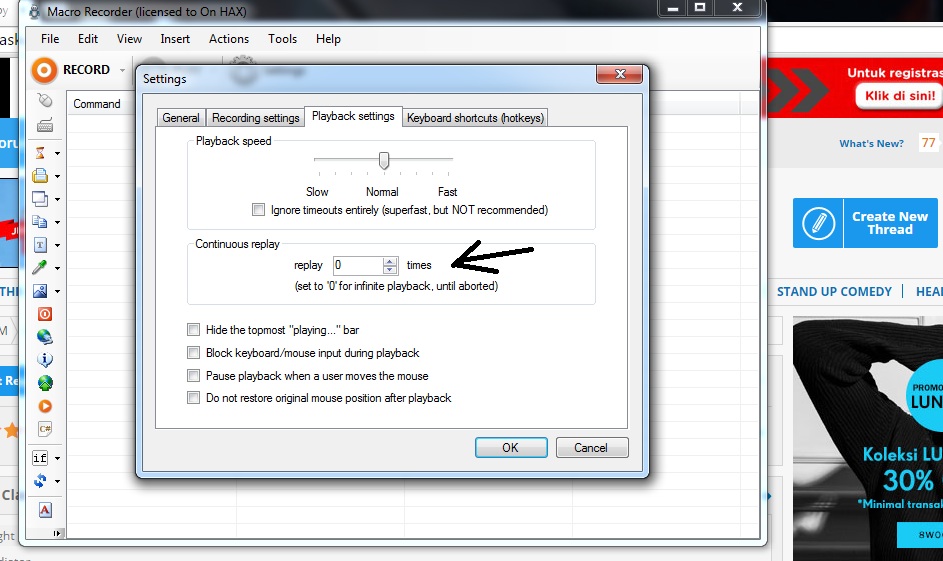Switch to the Recording settings tab
The width and height of the screenshot is (943, 561).
coord(255,118)
